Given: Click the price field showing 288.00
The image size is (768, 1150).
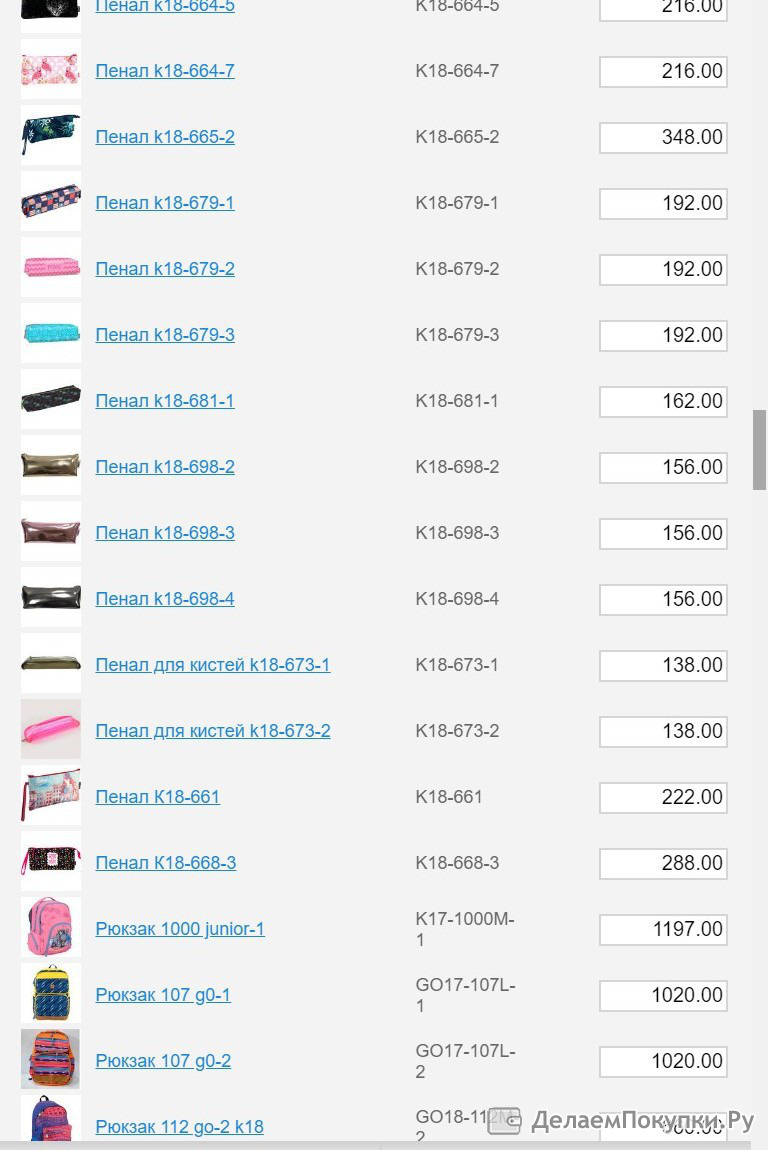Looking at the screenshot, I should (663, 864).
